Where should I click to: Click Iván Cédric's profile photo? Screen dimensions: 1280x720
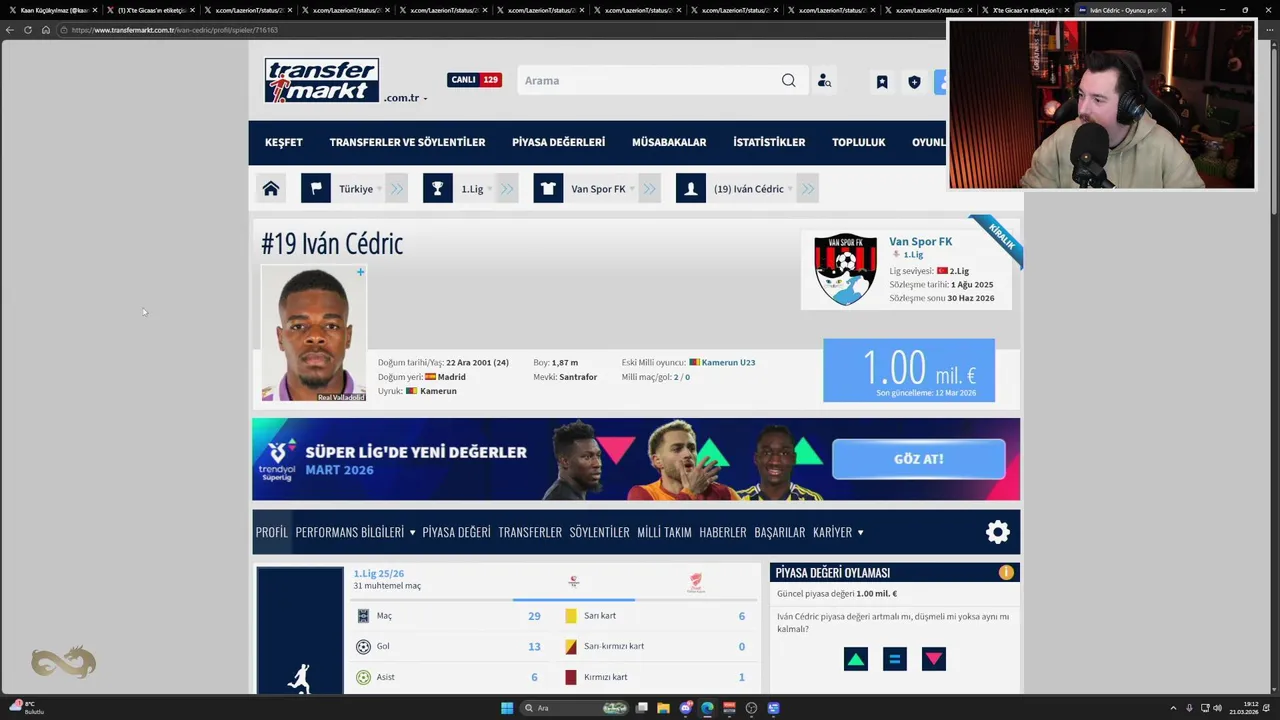pos(314,333)
